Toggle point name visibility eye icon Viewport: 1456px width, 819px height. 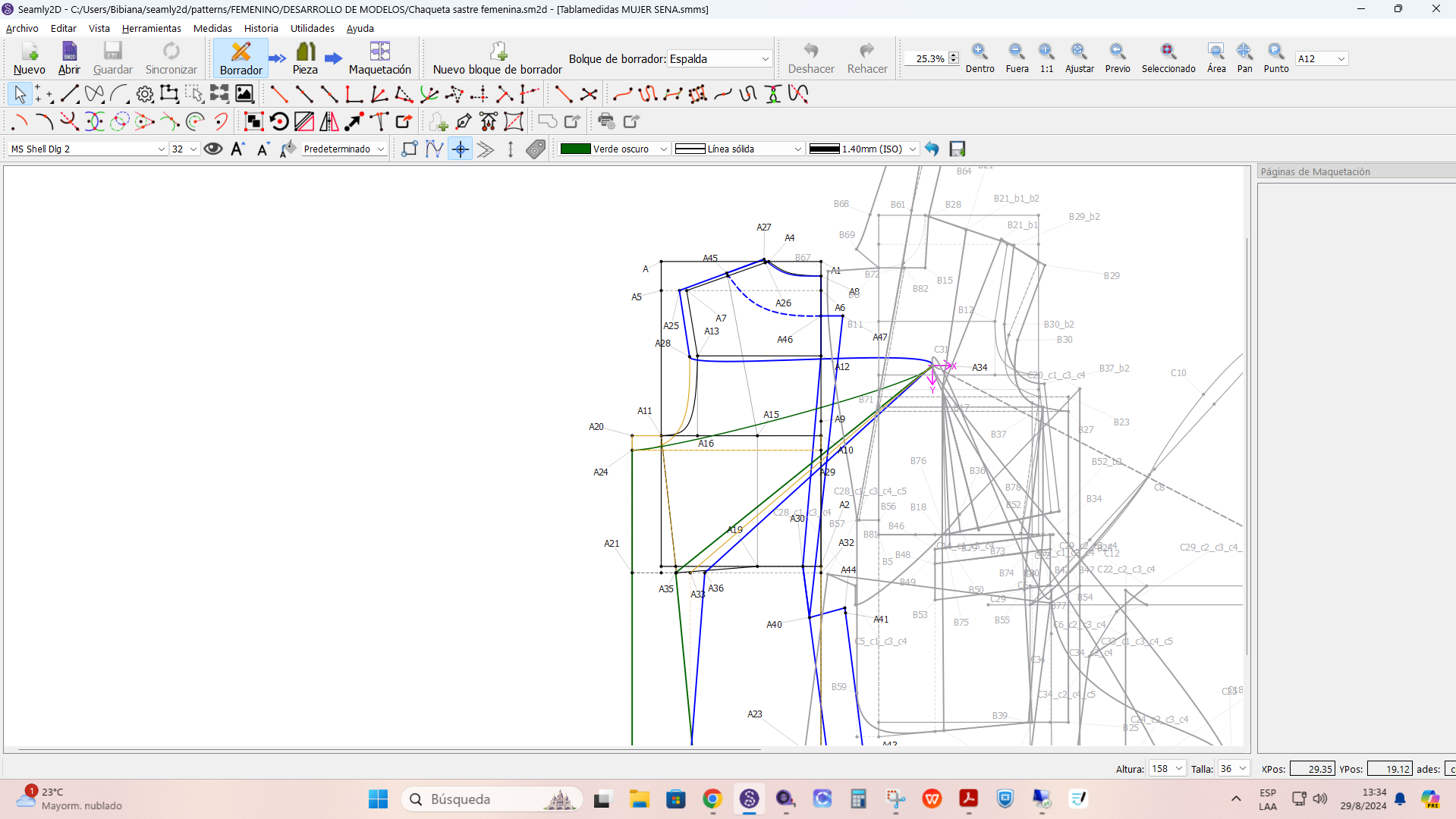[213, 149]
